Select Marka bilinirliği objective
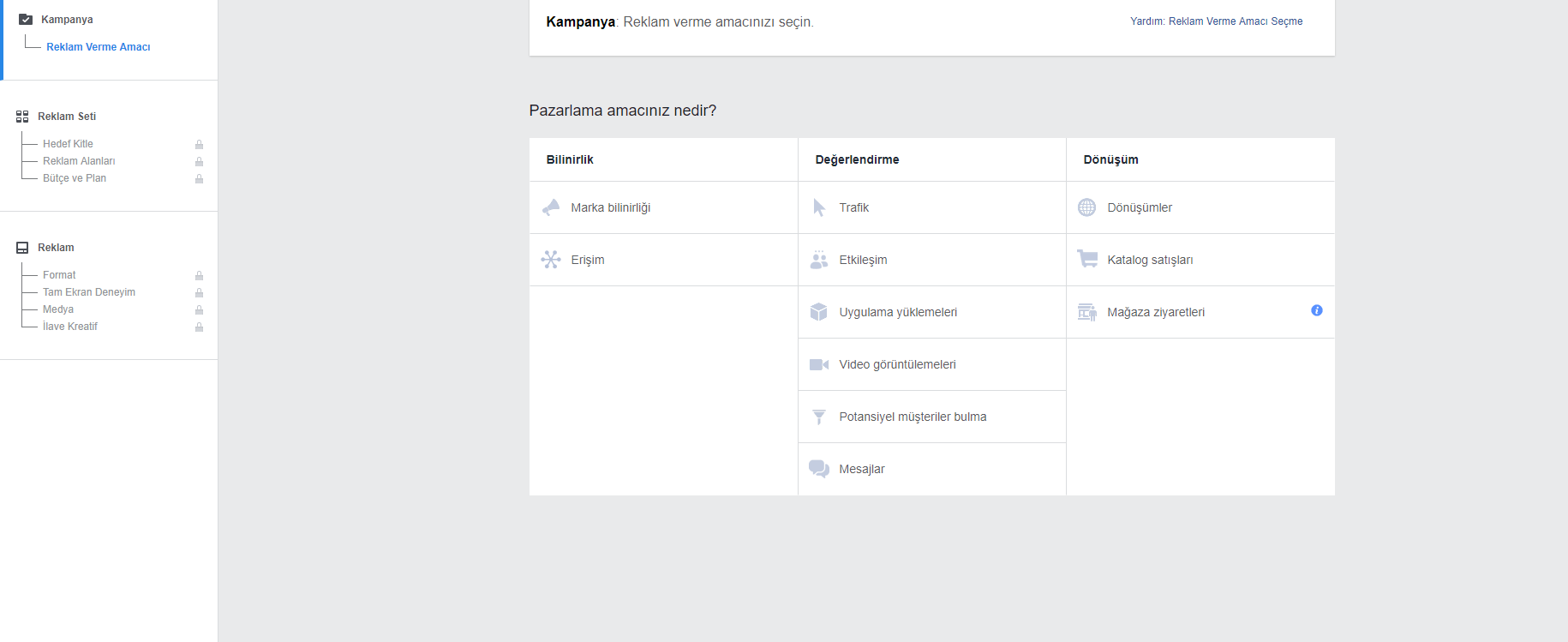The width and height of the screenshot is (1568, 642). (x=663, y=207)
